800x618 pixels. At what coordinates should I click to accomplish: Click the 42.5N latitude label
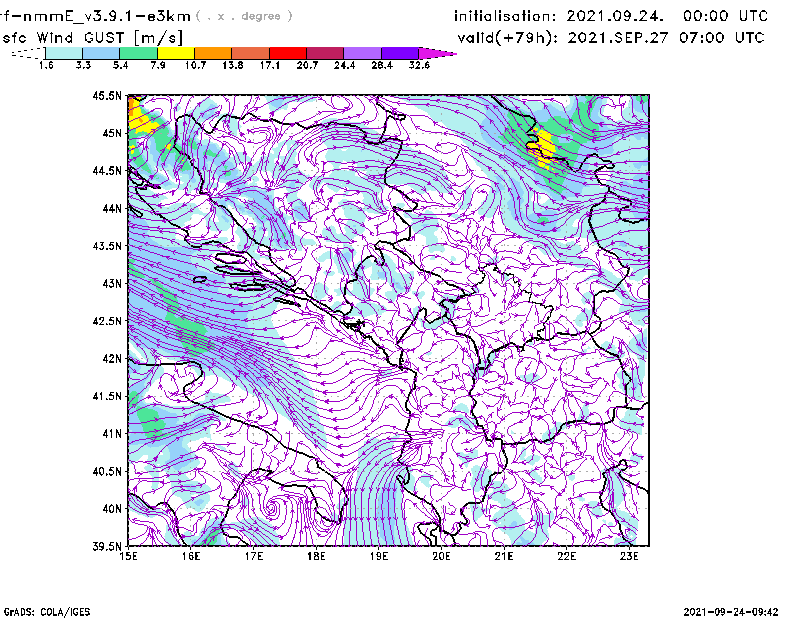[x=107, y=321]
